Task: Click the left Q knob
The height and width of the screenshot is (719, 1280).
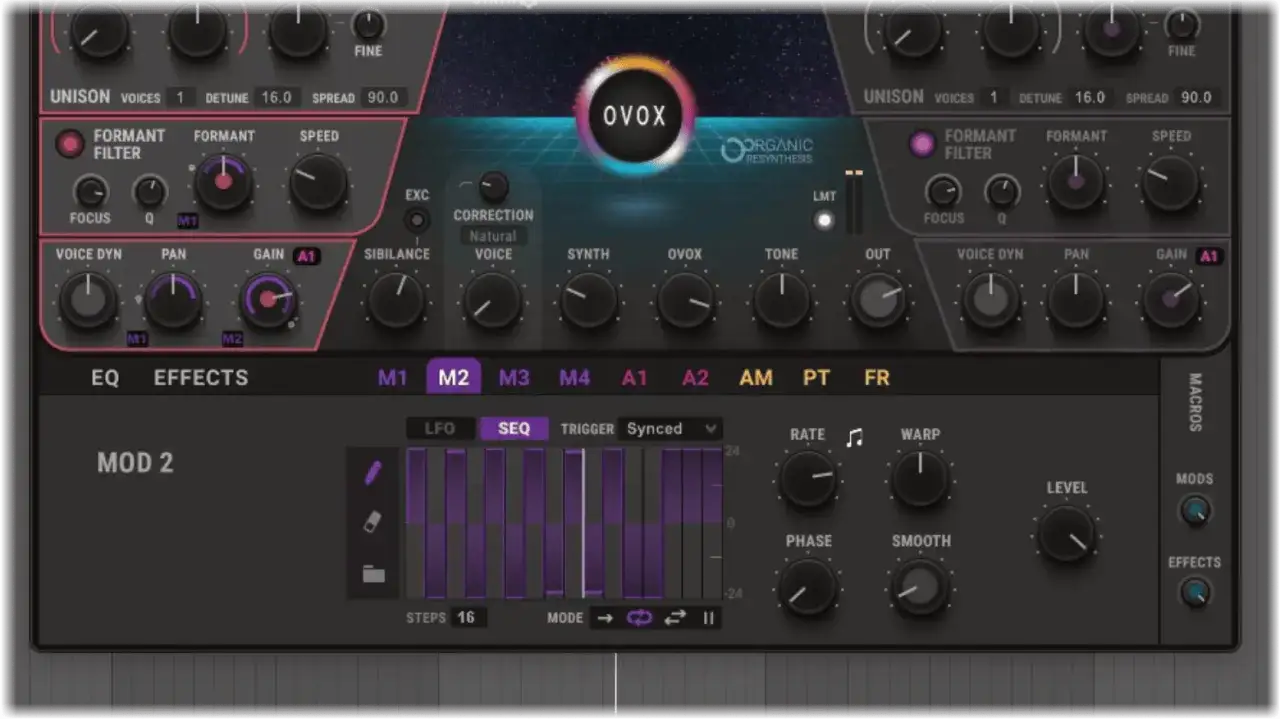Action: point(150,191)
